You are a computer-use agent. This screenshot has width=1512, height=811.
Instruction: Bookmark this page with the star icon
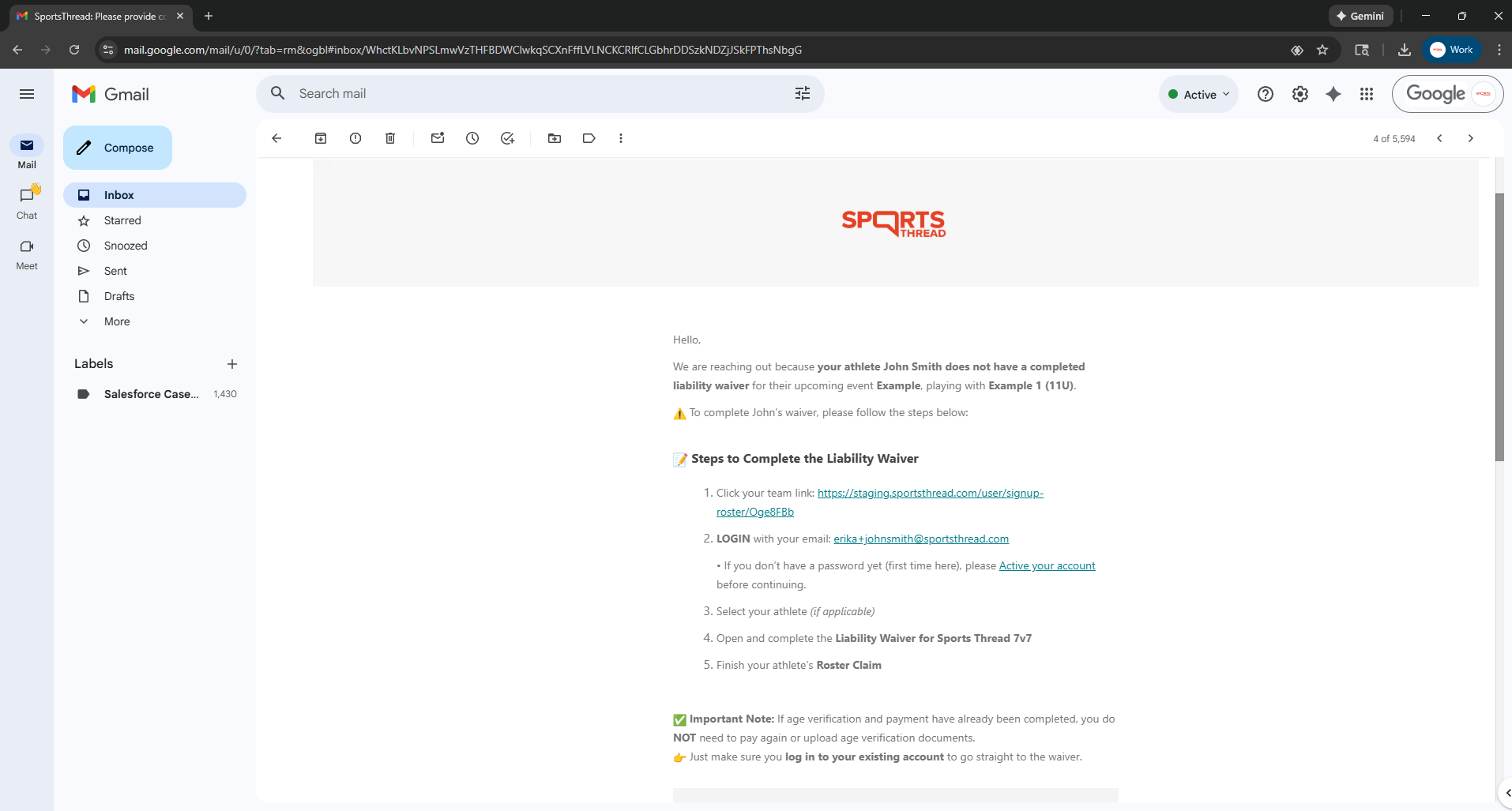(x=1322, y=50)
